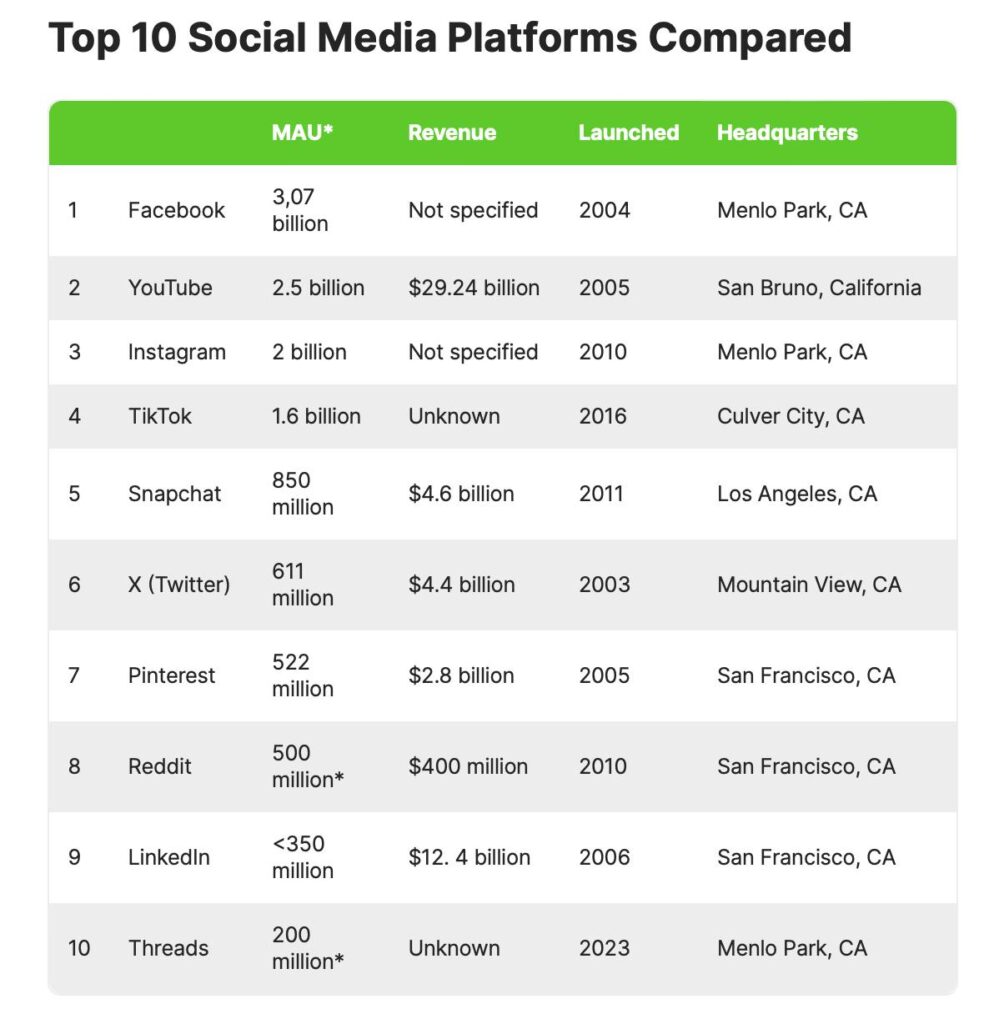Select the Snapchat platform name
The width and height of the screenshot is (1004, 1024).
point(175,494)
